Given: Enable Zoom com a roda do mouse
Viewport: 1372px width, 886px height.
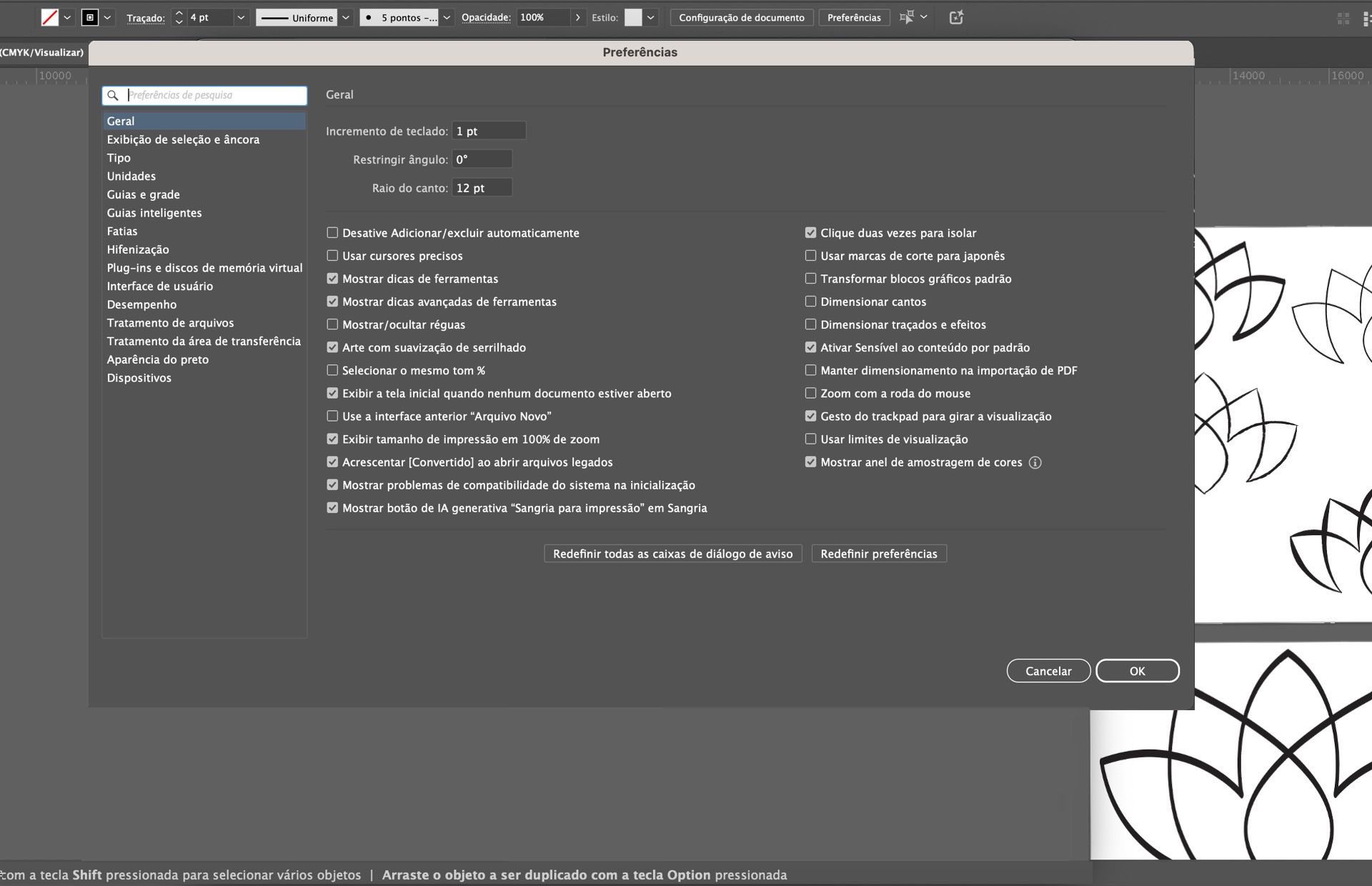Looking at the screenshot, I should (810, 393).
